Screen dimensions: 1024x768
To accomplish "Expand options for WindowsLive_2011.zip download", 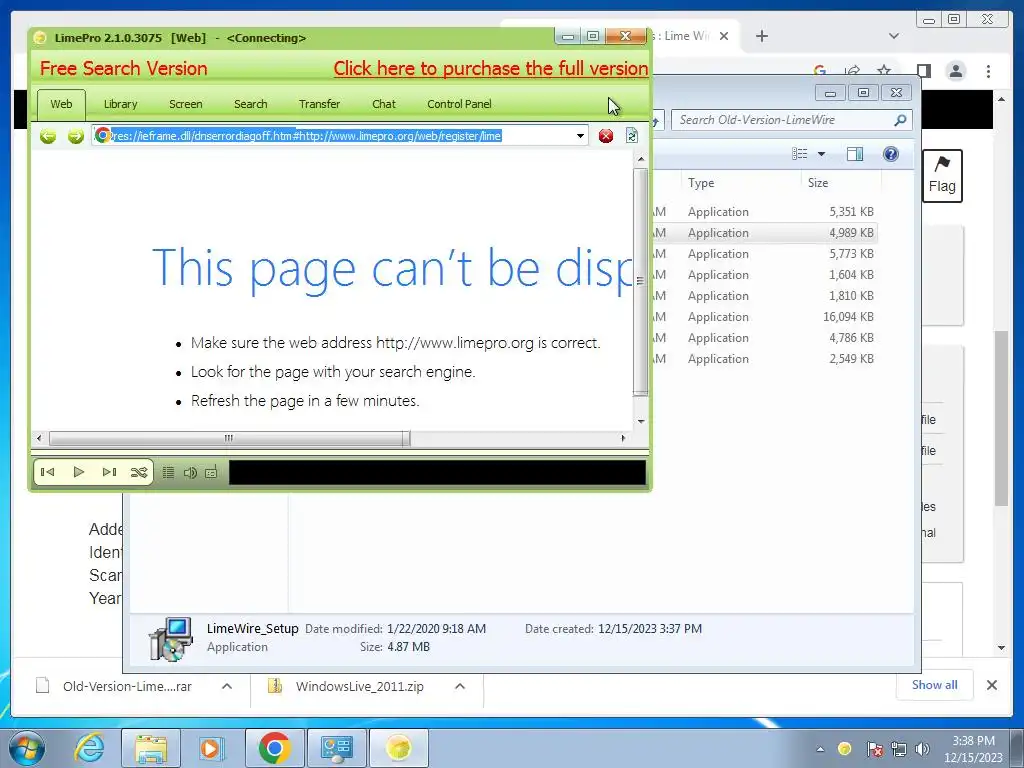I will coord(460,686).
